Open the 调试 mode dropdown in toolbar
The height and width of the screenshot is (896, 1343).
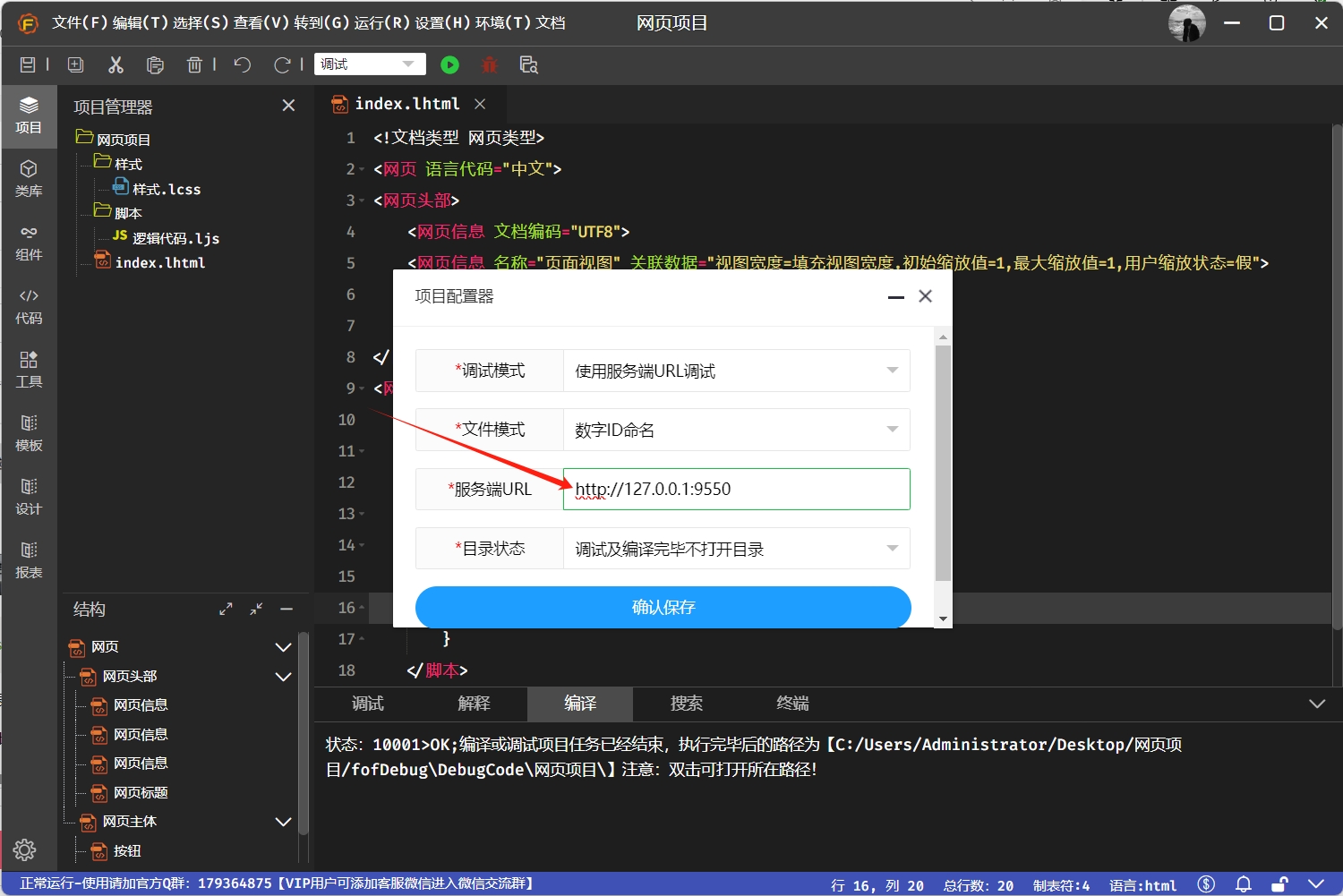coord(370,64)
